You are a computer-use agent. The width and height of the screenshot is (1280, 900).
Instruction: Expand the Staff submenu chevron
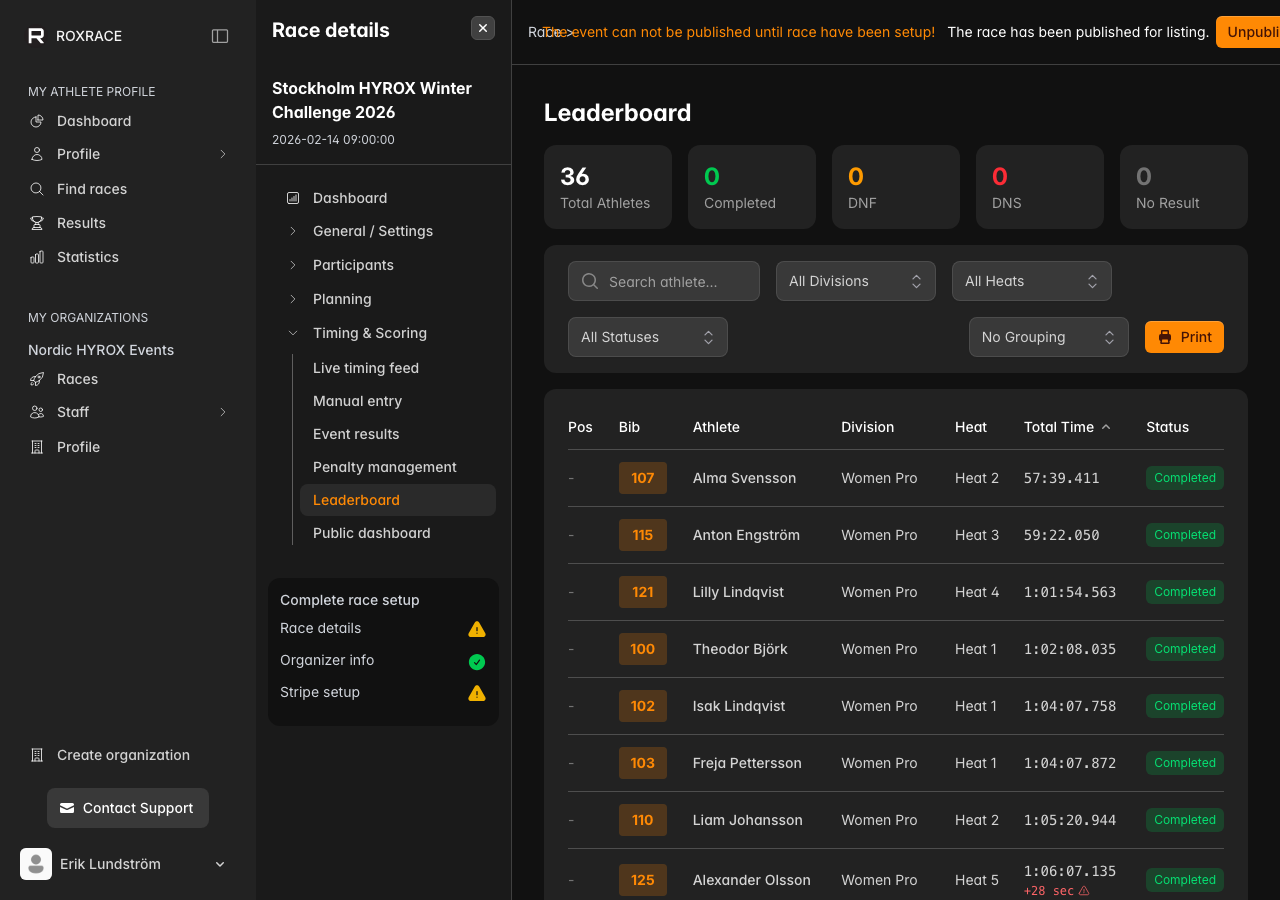[223, 412]
